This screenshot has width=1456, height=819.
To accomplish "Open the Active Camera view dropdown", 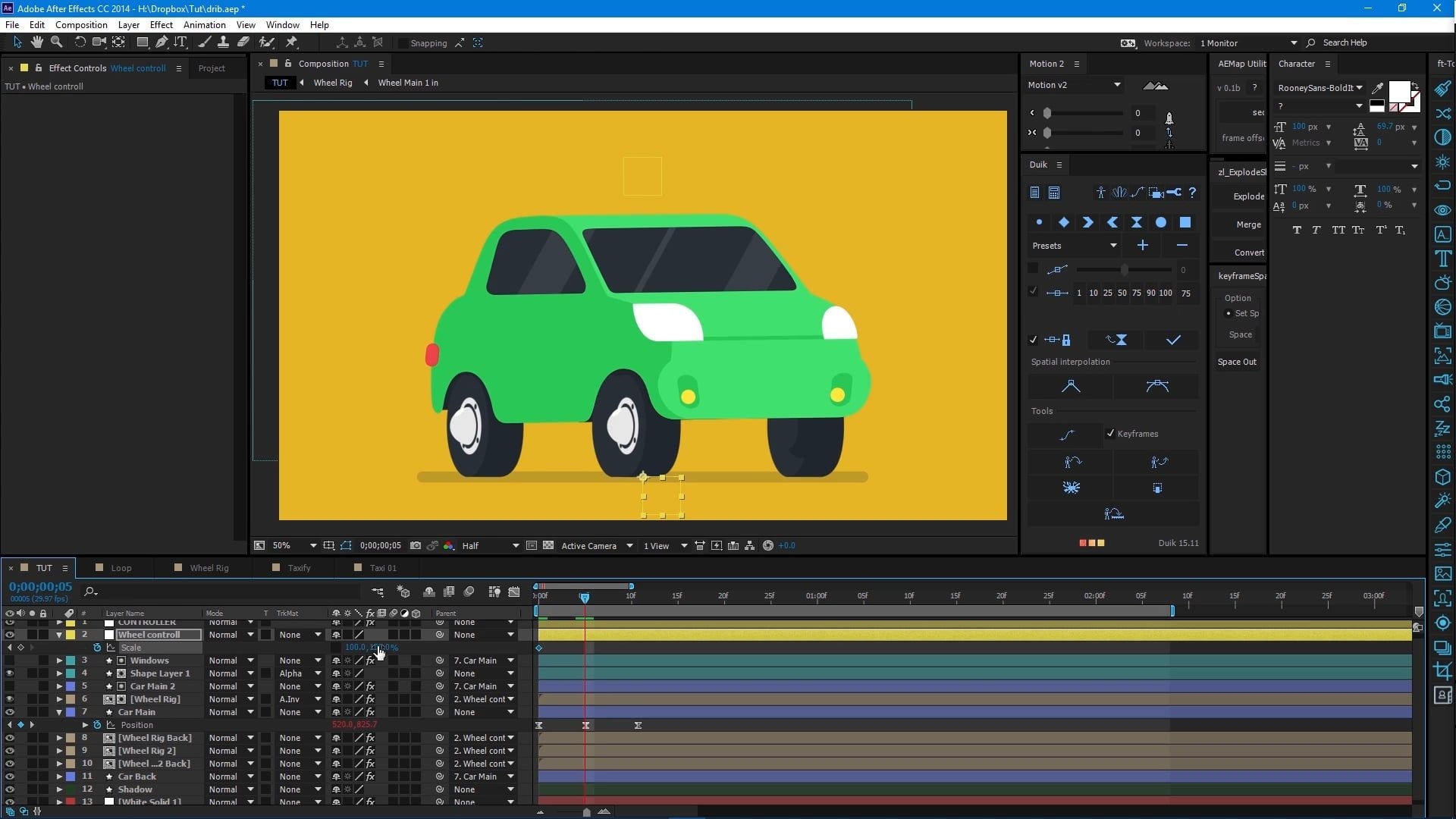I will [x=596, y=545].
